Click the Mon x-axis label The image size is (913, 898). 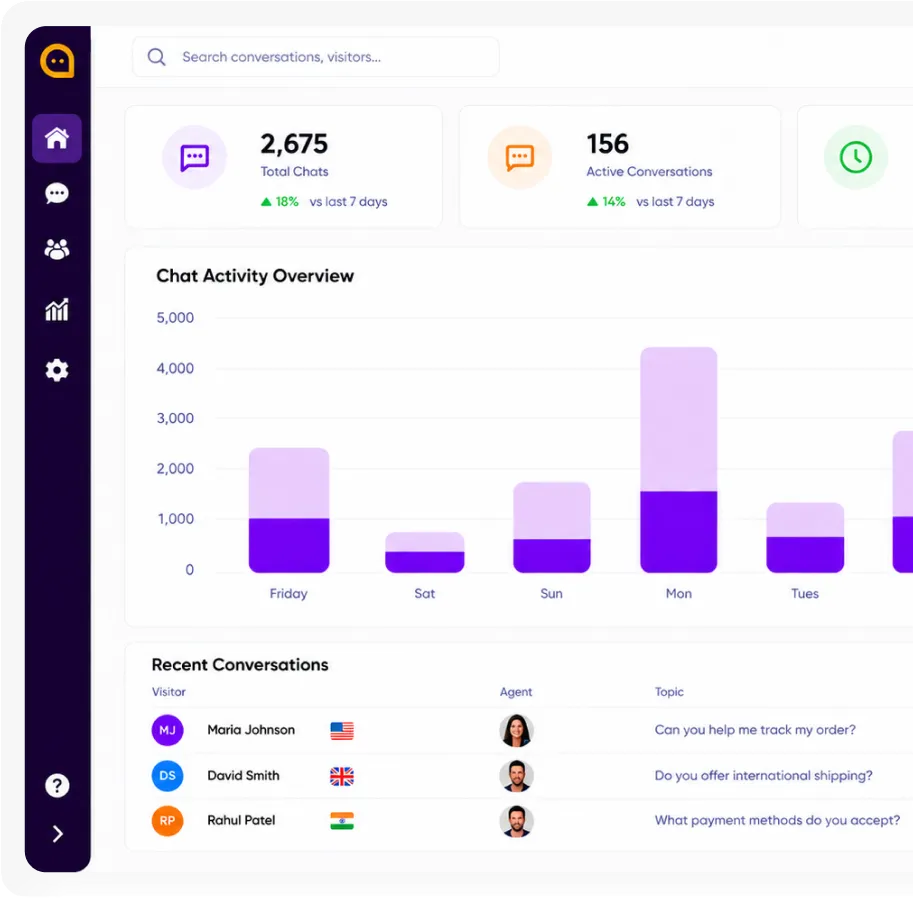(679, 593)
